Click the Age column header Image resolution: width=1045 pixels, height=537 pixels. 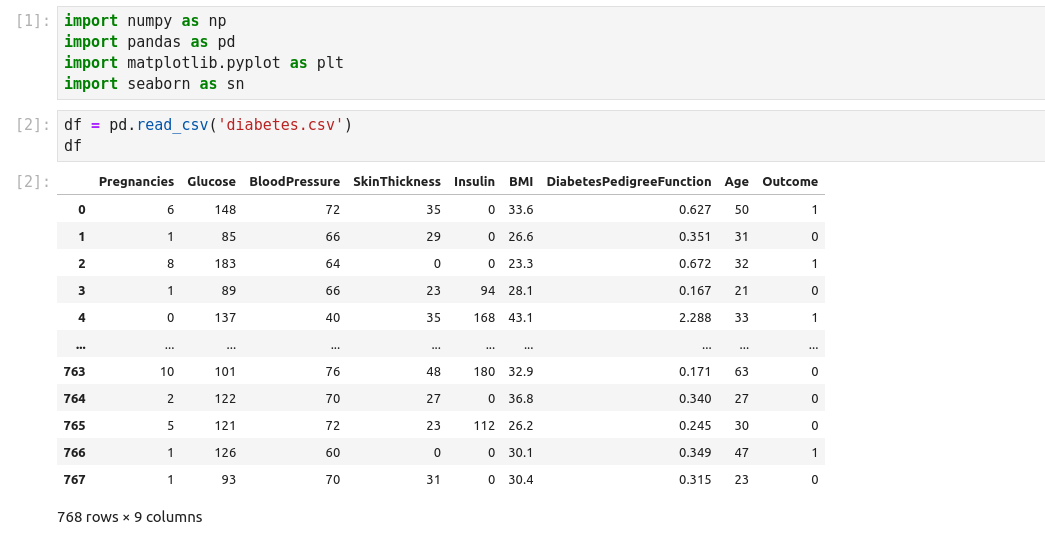(736, 182)
